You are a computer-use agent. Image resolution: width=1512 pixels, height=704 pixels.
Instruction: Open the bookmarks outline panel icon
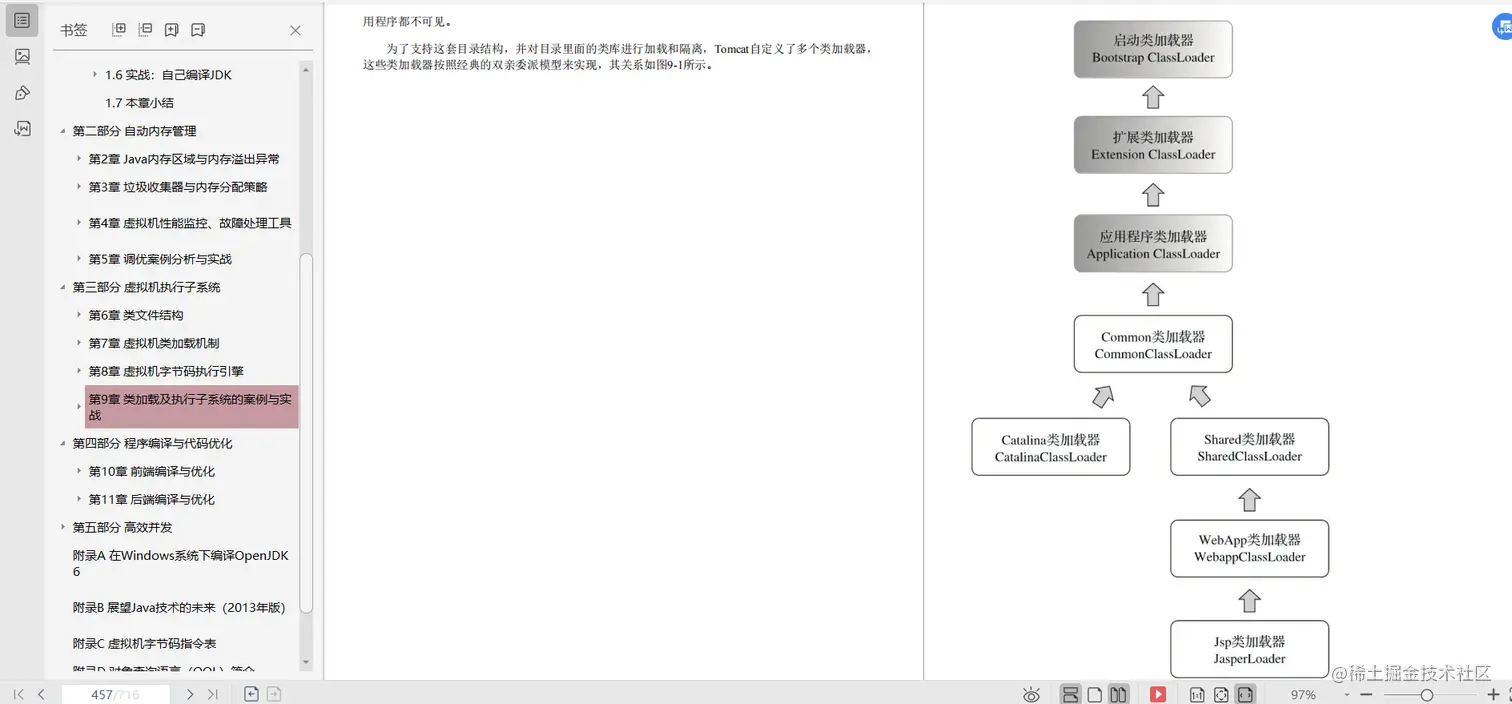(22, 20)
